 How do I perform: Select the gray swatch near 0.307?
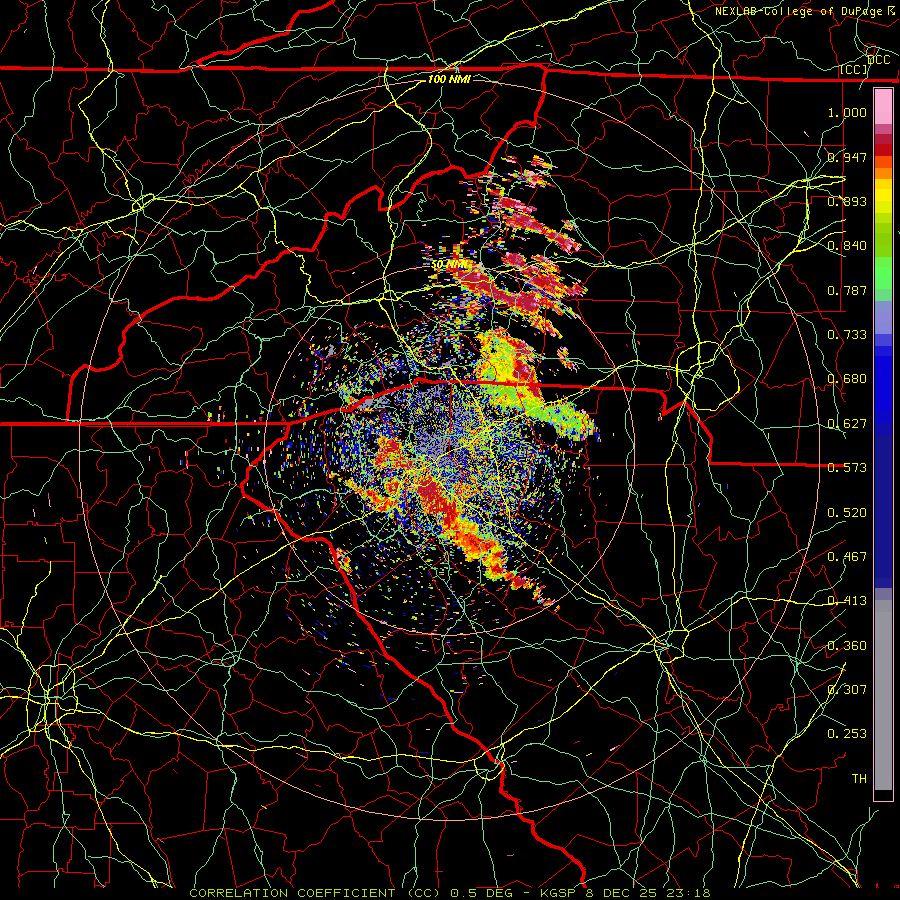click(883, 695)
